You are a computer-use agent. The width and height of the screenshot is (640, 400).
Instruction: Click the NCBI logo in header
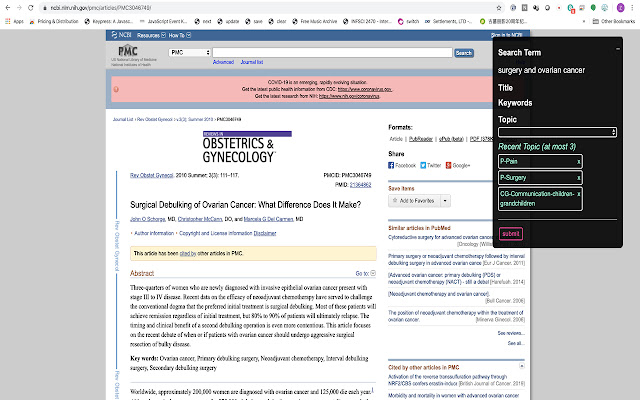[121, 35]
